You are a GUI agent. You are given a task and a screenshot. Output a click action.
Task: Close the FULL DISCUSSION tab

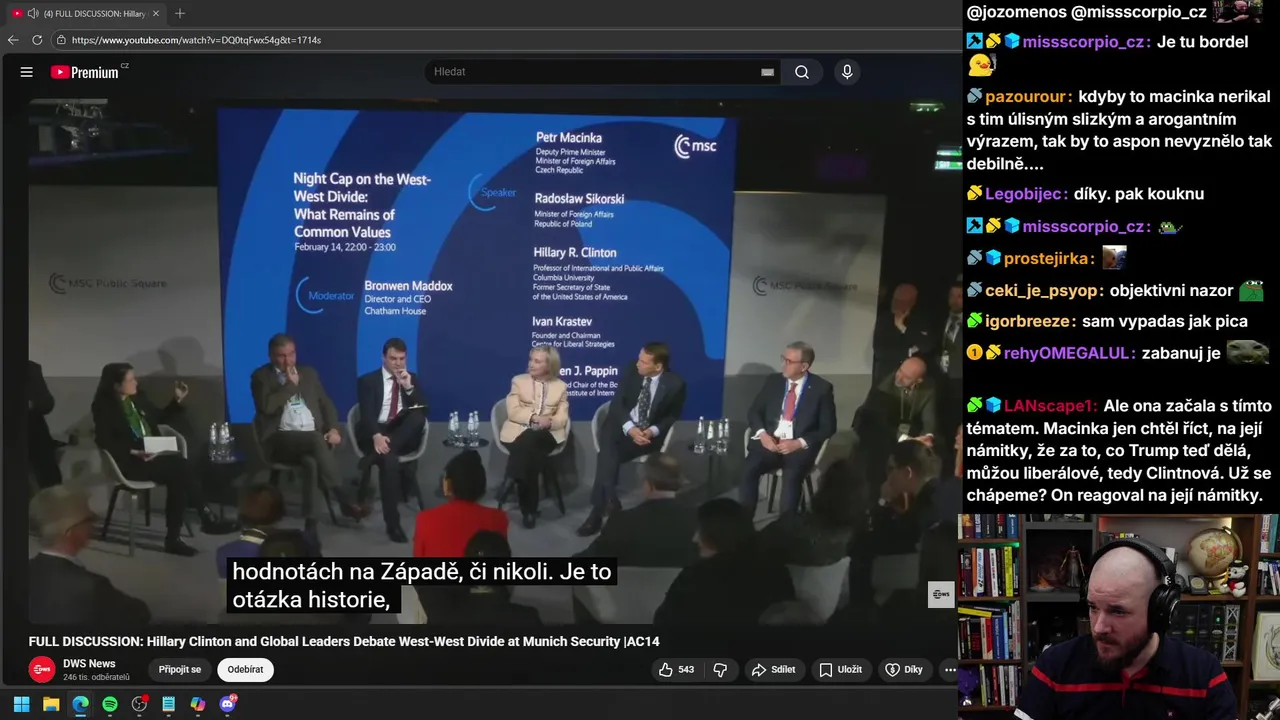[x=156, y=13]
